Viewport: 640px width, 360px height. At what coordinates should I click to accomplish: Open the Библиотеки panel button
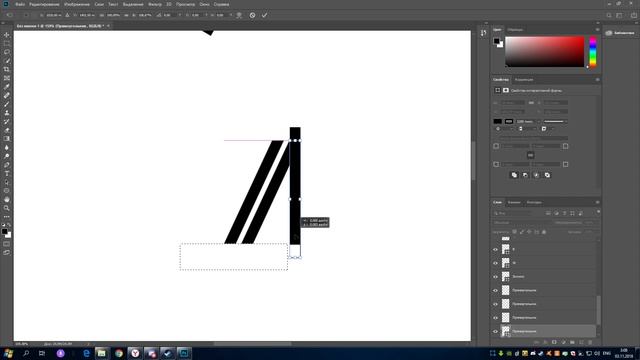point(620,33)
